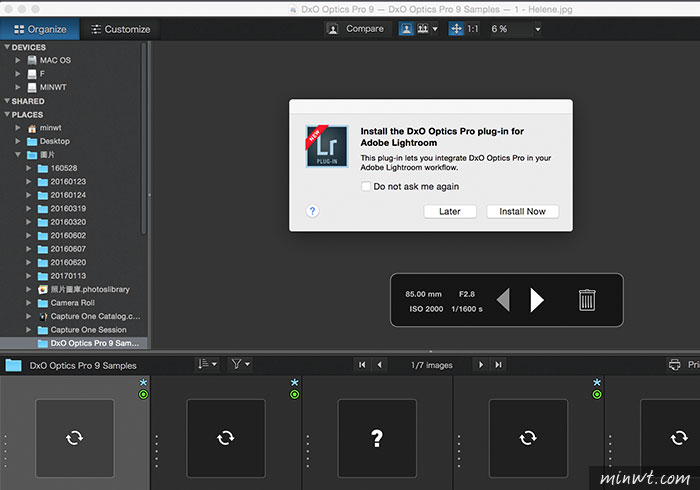This screenshot has height=490, width=700.
Task: Jump to last image in filmstrip
Action: (x=498, y=365)
